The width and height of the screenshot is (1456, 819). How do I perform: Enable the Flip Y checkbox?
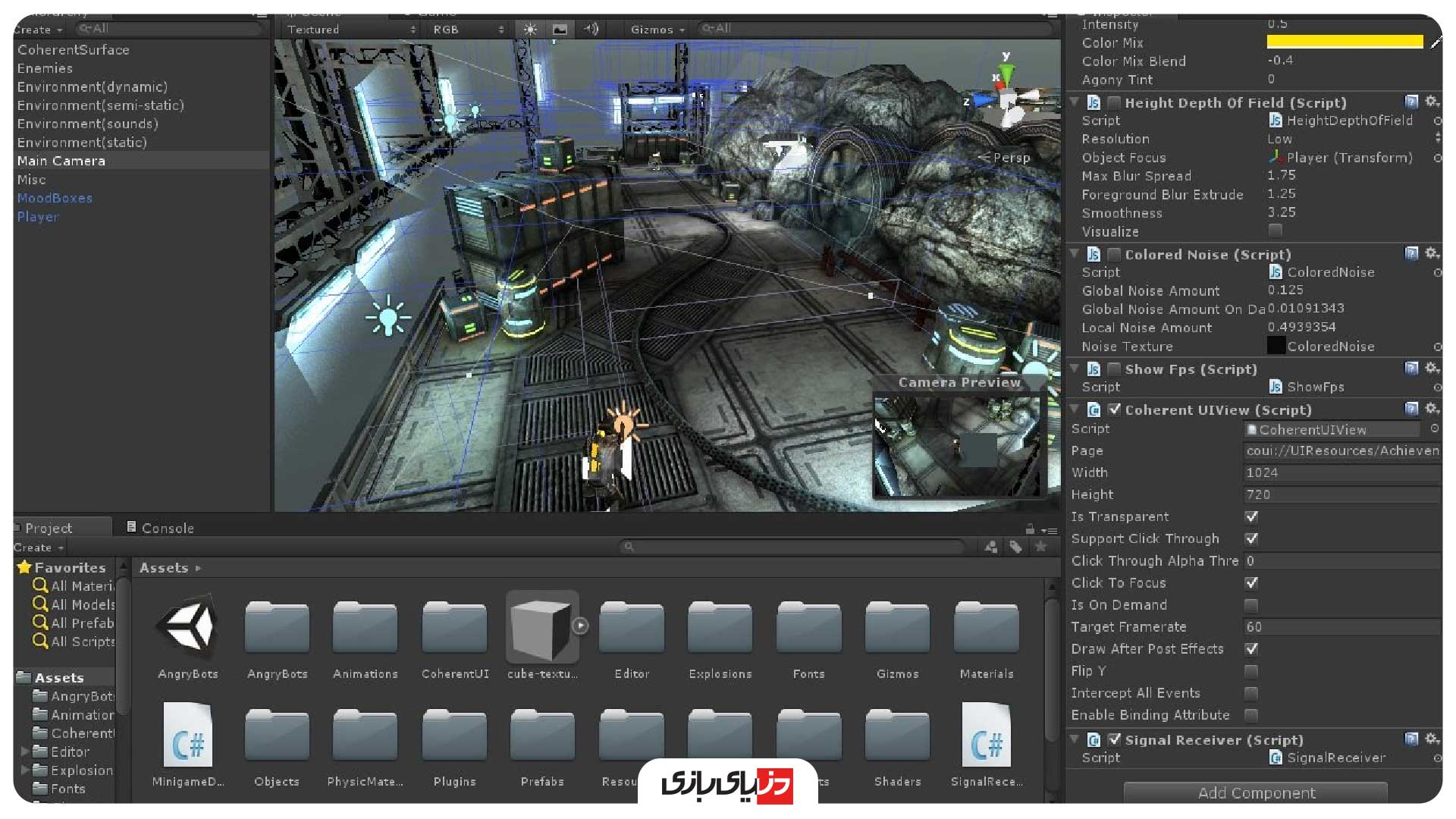[1251, 671]
